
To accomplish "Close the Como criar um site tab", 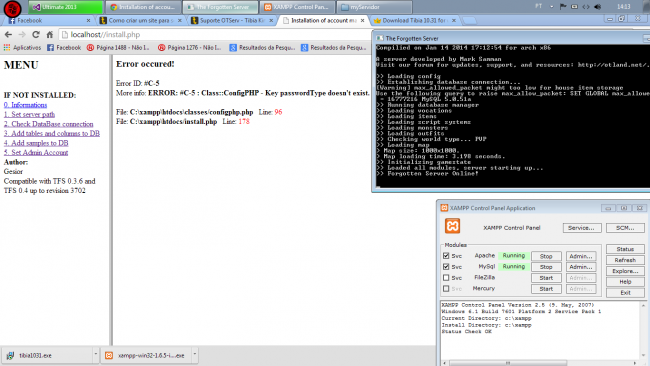I will [179, 20].
